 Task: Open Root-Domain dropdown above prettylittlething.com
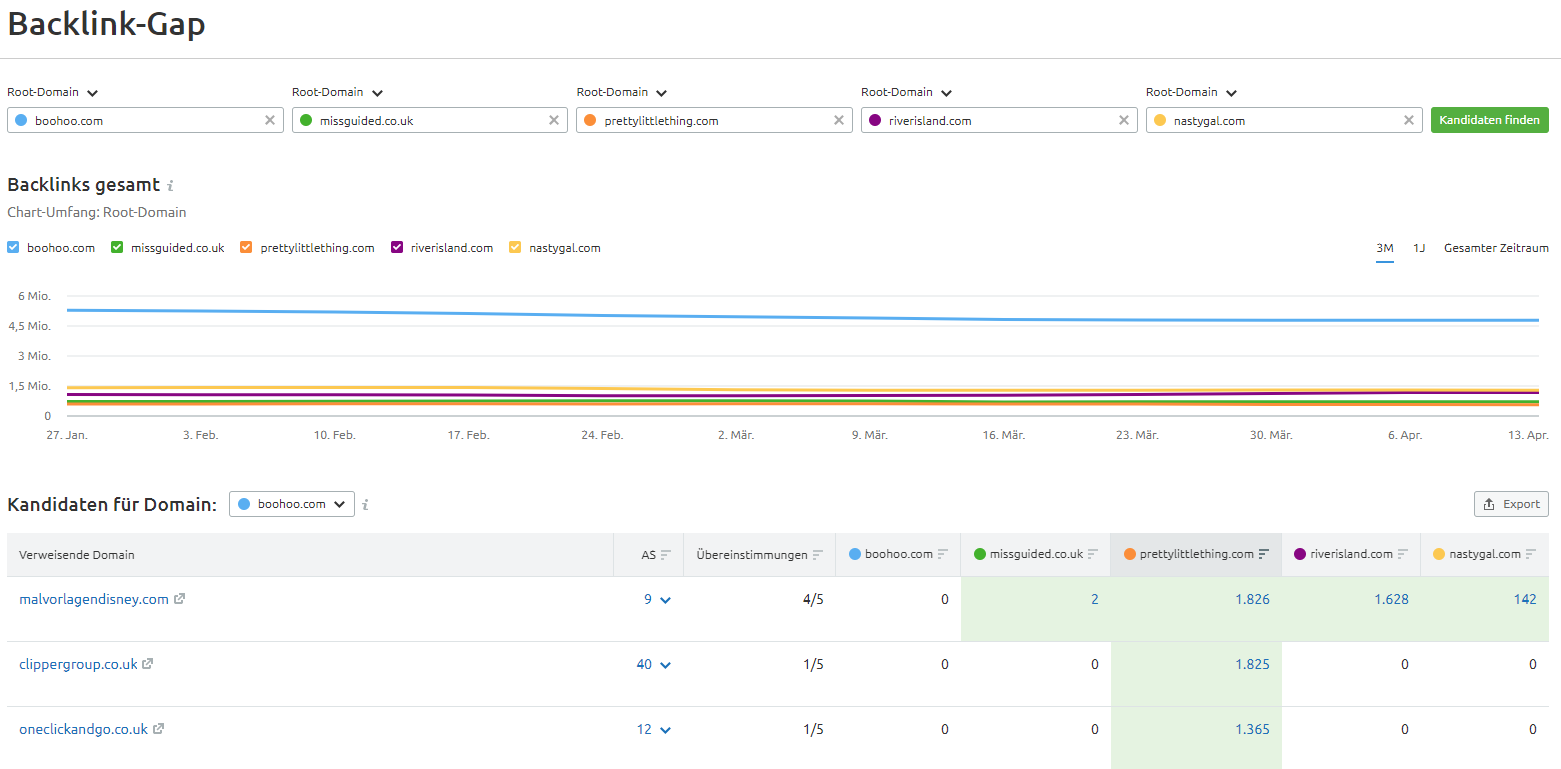tap(622, 92)
